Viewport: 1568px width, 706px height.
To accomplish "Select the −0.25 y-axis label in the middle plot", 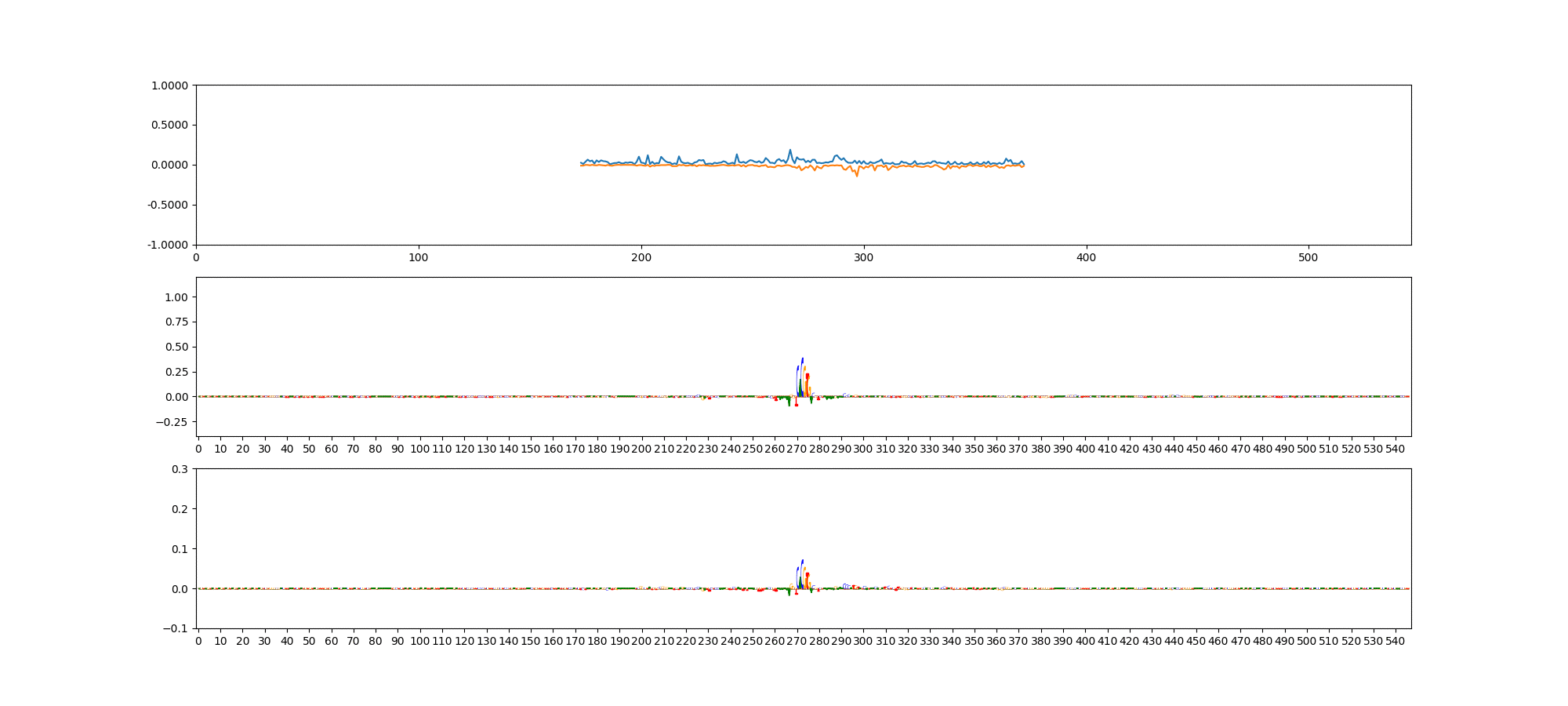I will click(172, 422).
